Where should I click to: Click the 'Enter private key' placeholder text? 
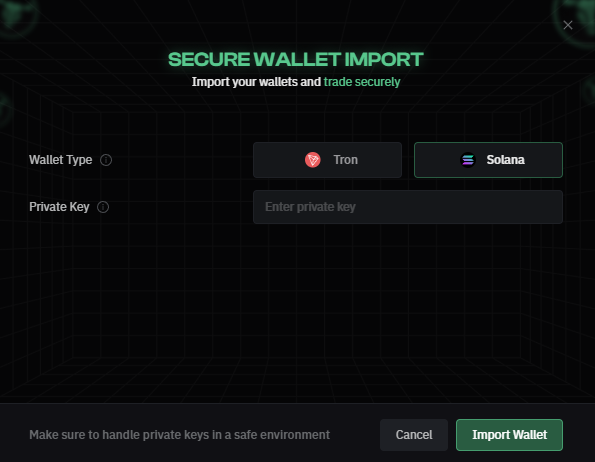[310, 207]
